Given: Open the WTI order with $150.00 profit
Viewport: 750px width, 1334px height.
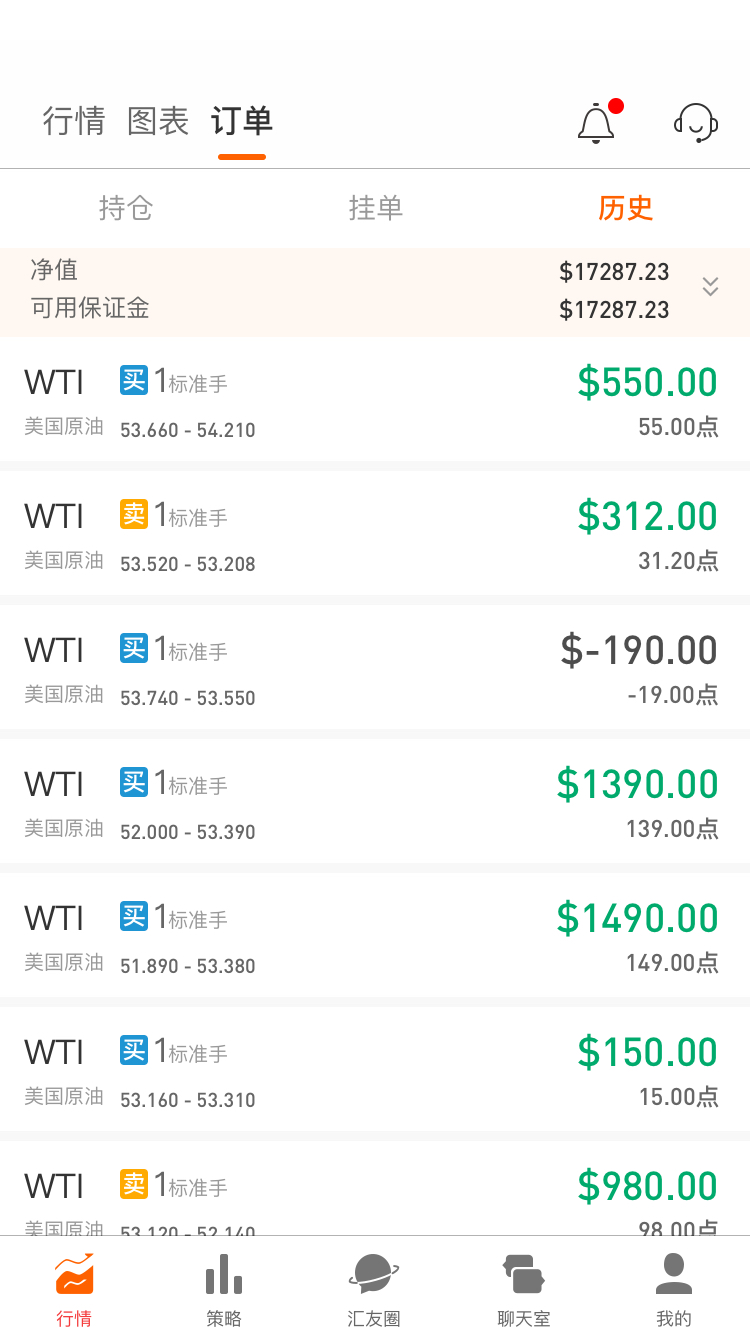Looking at the screenshot, I should (x=375, y=1069).
